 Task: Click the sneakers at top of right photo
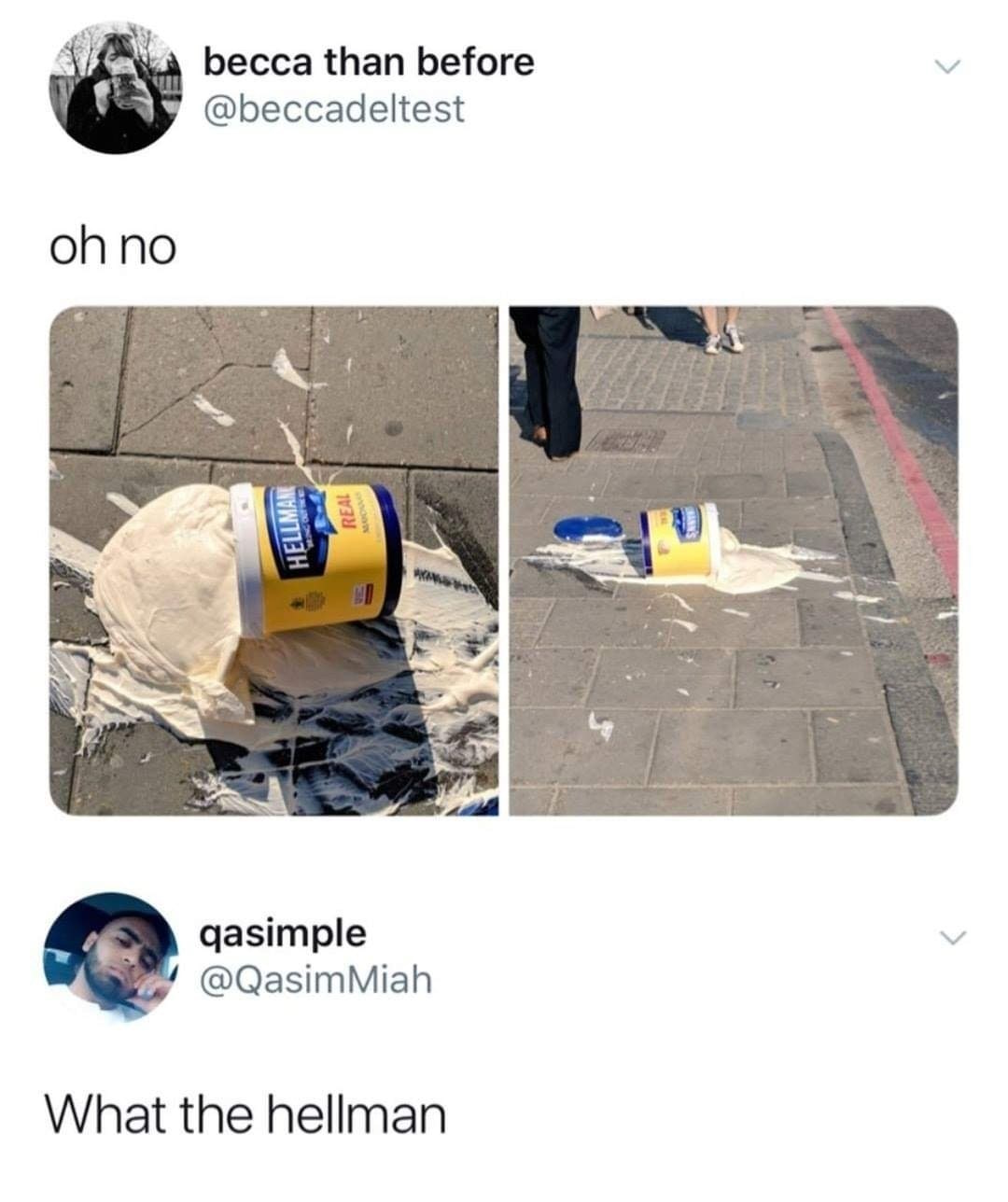click(x=724, y=340)
